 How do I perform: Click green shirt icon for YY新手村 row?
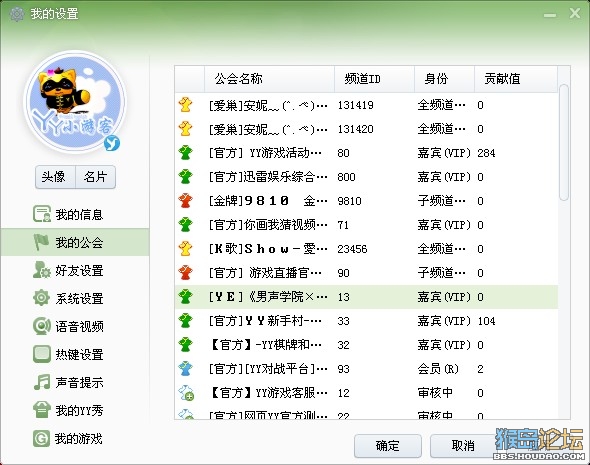(186, 321)
